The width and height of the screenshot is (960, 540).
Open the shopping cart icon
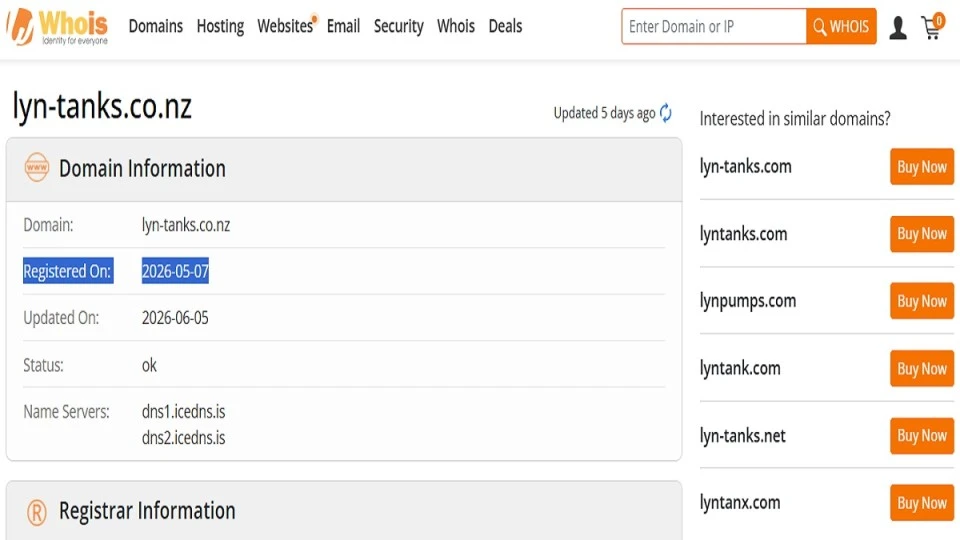932,27
